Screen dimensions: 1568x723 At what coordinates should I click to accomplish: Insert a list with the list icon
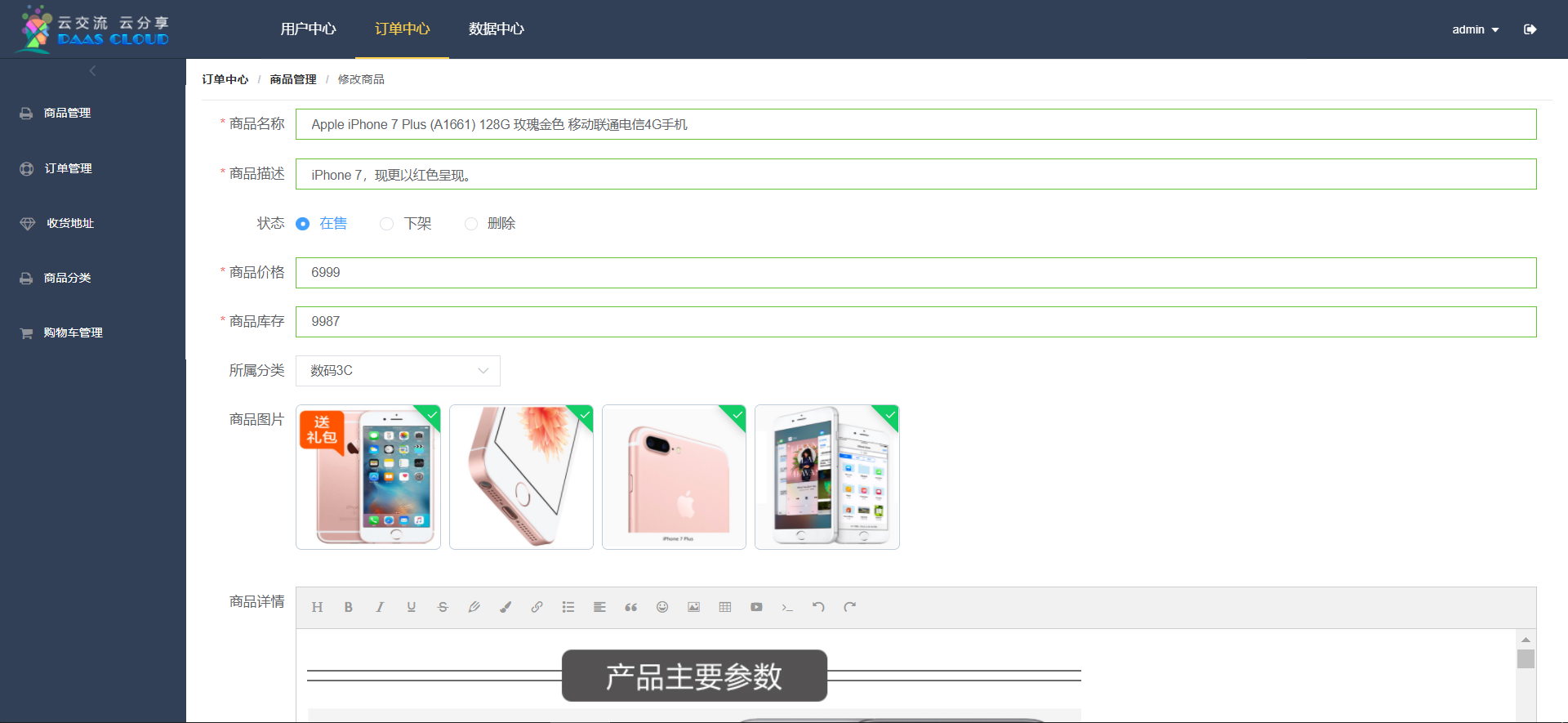point(568,607)
